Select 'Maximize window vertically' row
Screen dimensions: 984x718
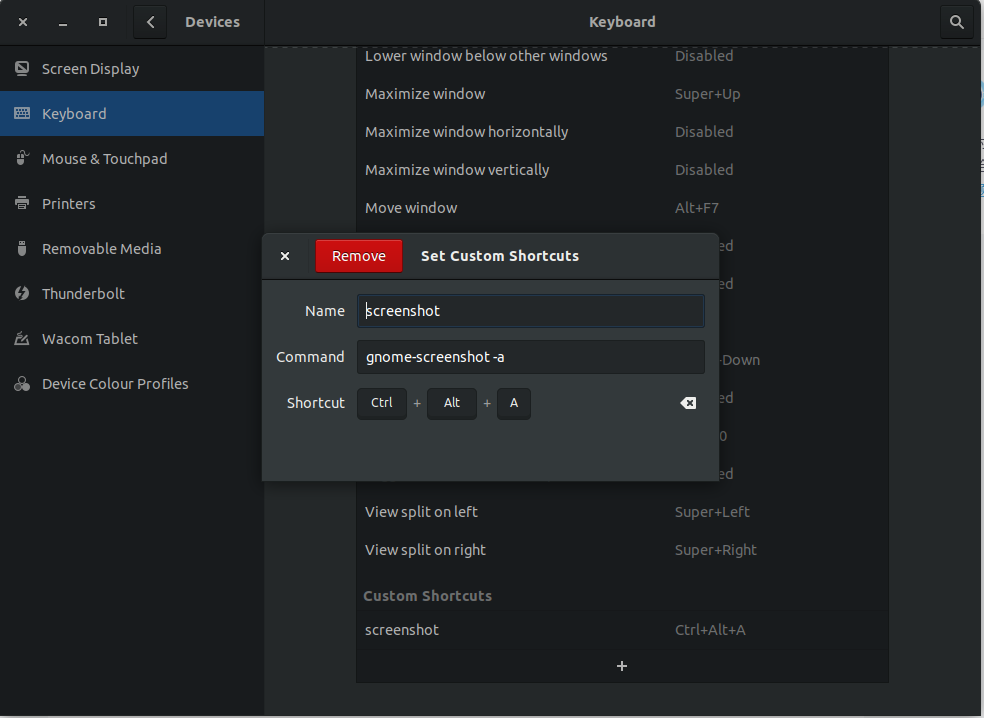(622, 169)
